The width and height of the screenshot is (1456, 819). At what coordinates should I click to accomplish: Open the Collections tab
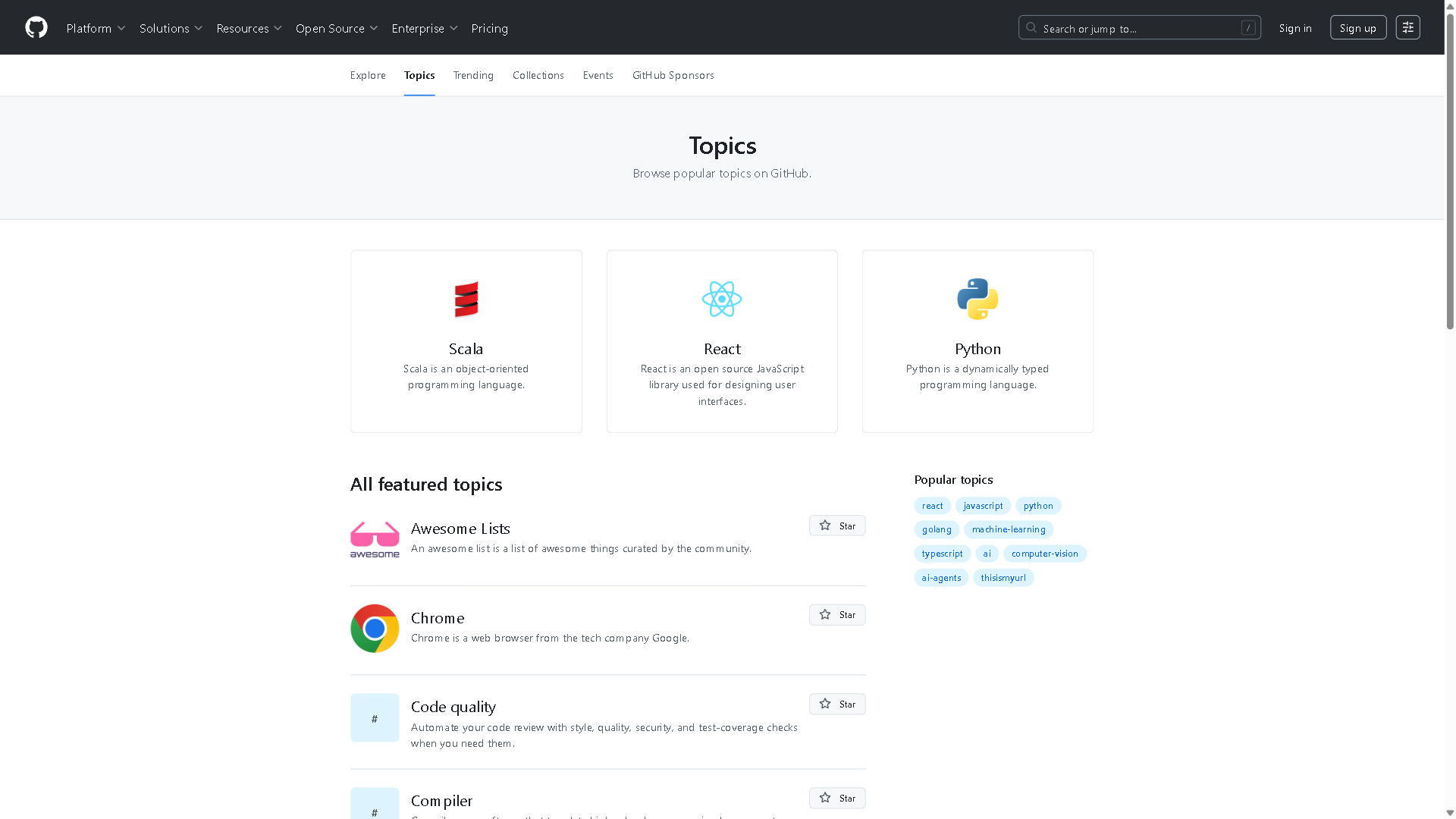(538, 75)
